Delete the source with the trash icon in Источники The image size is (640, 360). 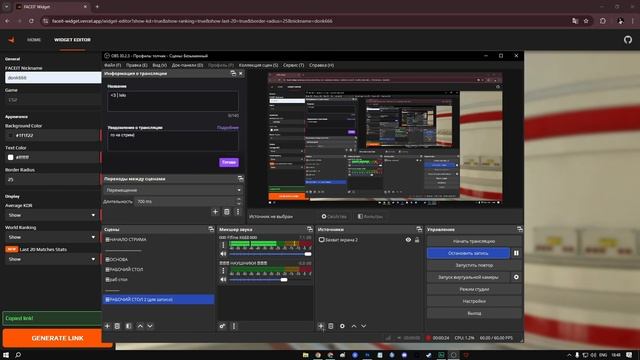(331, 326)
